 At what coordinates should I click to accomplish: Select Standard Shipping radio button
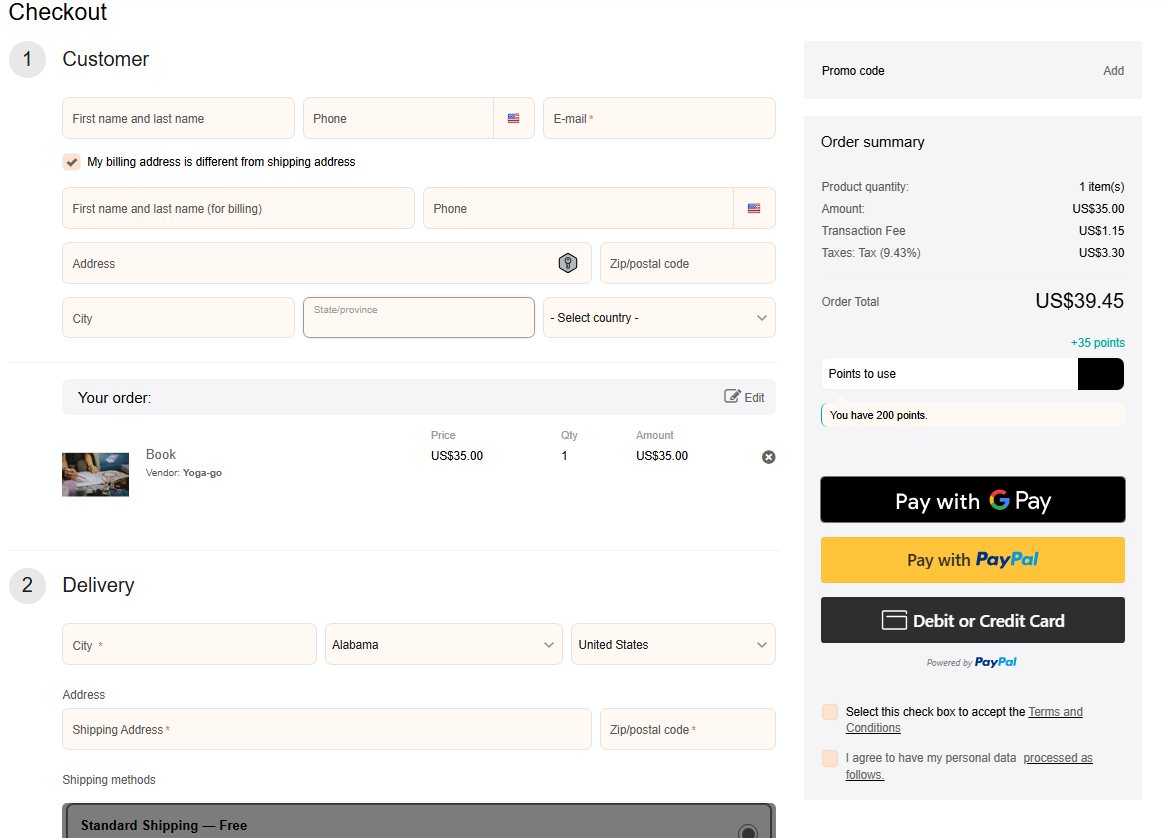[747, 831]
